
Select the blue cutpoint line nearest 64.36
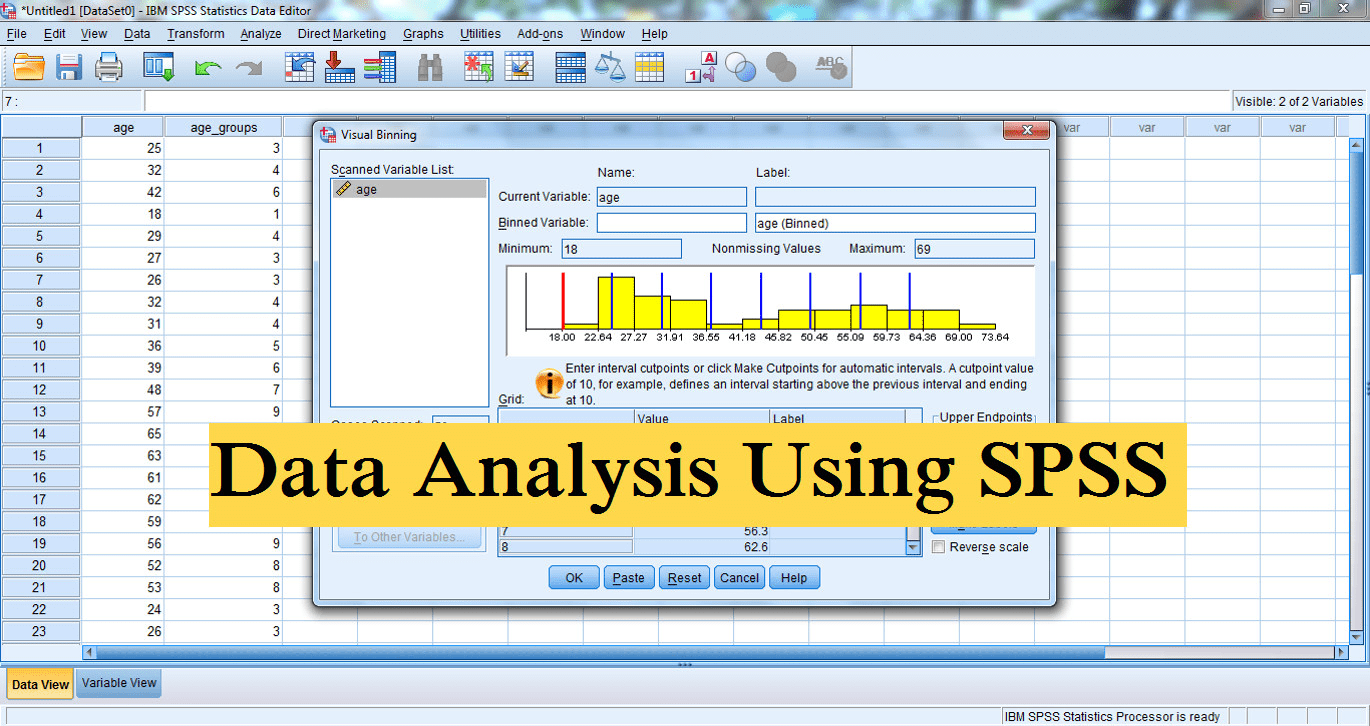coord(909,300)
